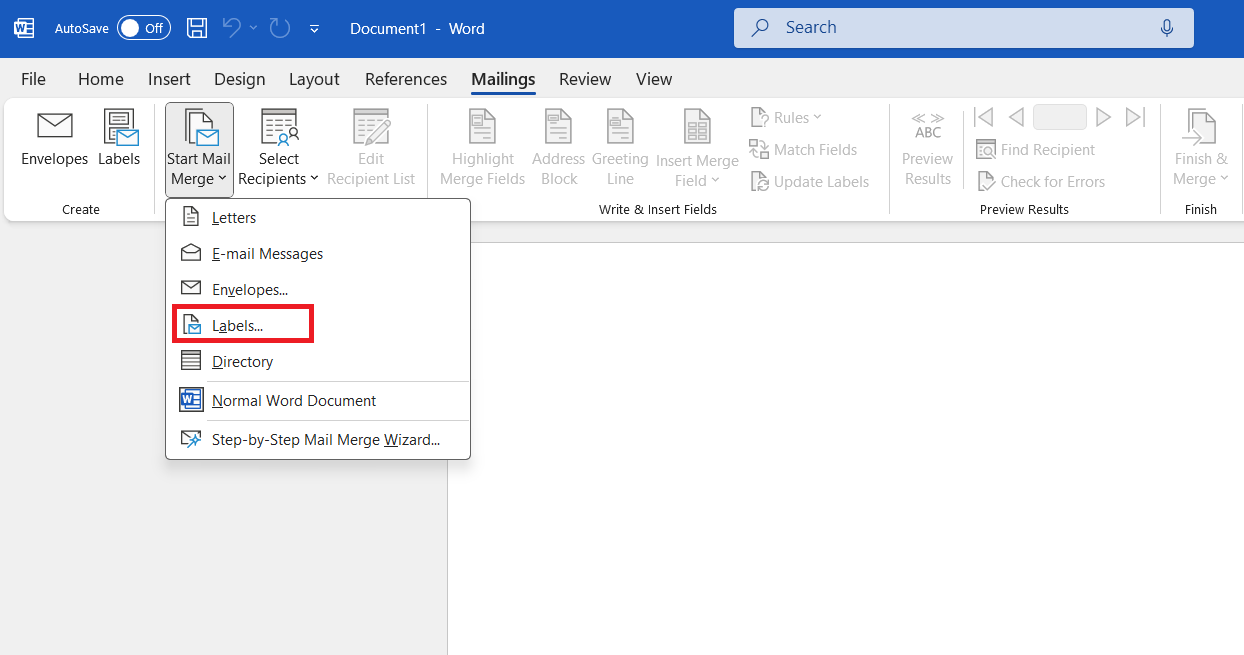
Task: Click the microphone dictate icon in Search
Action: pyautogui.click(x=1166, y=28)
